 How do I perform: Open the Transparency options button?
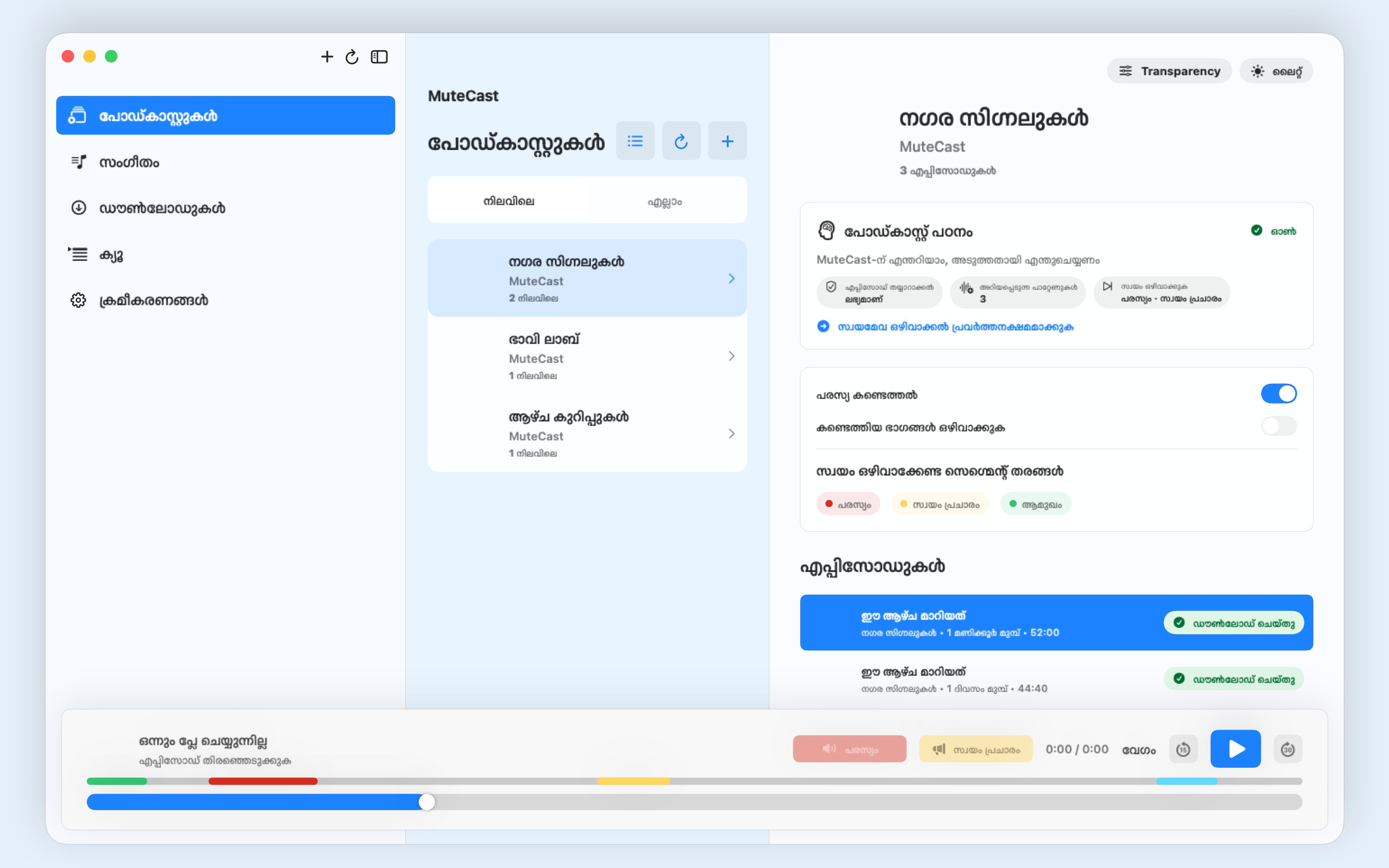click(1169, 71)
